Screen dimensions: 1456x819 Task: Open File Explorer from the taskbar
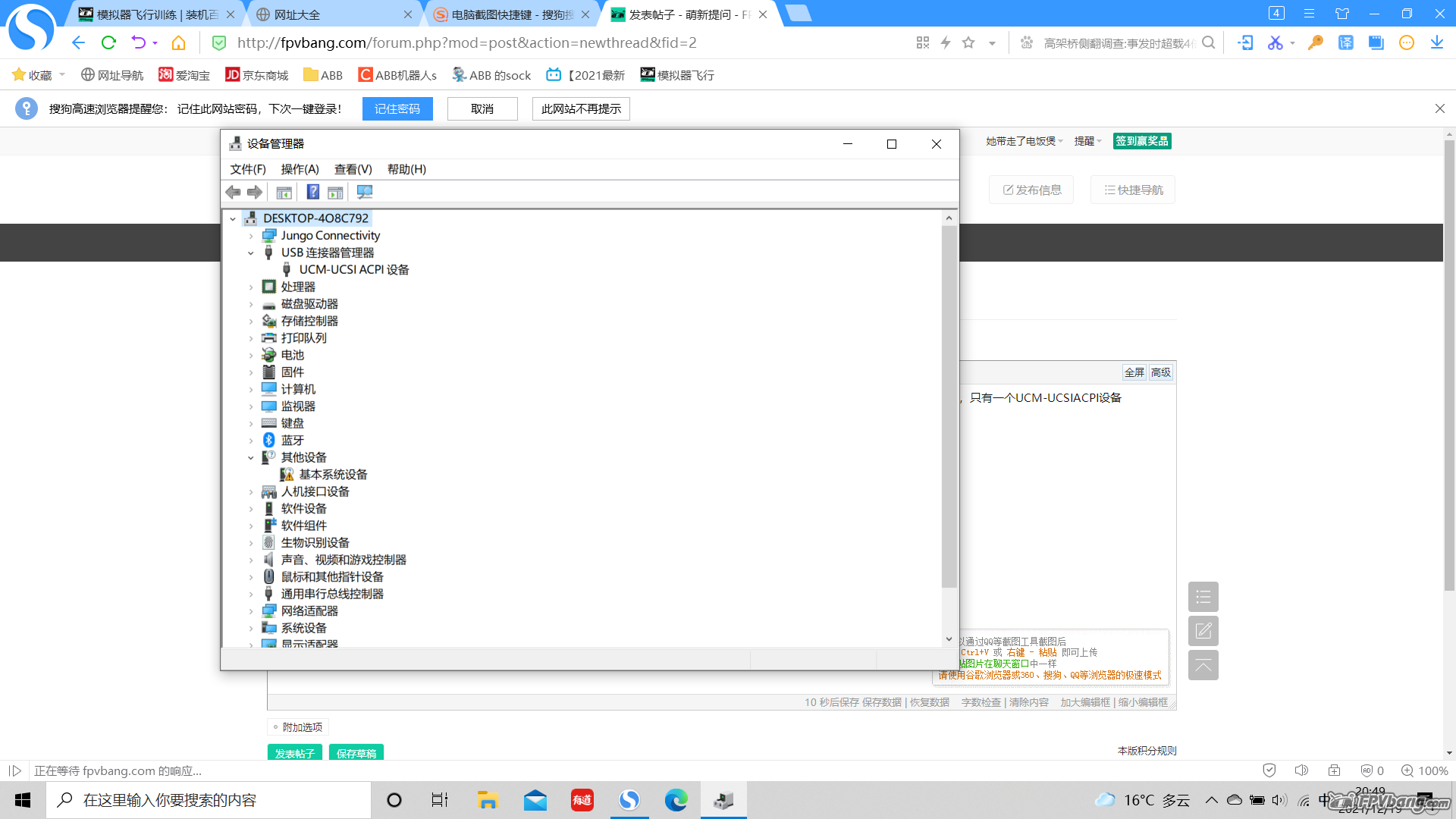[x=487, y=800]
